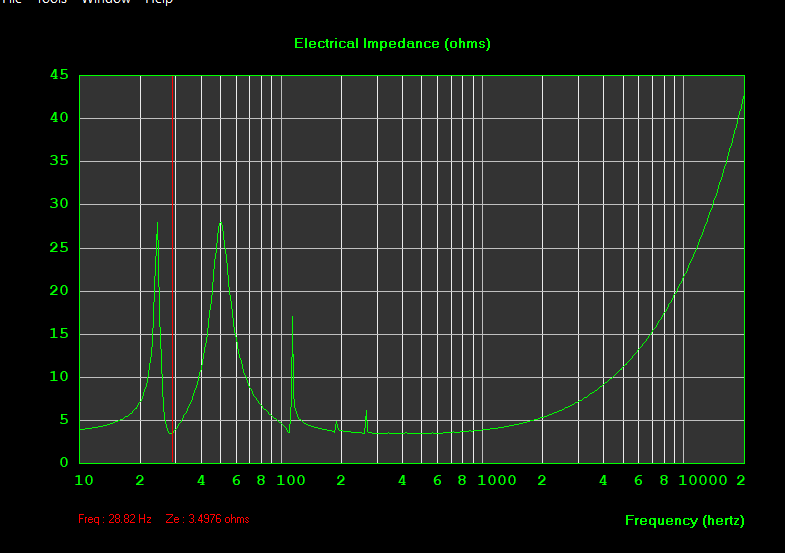
Task: Click the x-axis label 10000
Action: click(702, 480)
